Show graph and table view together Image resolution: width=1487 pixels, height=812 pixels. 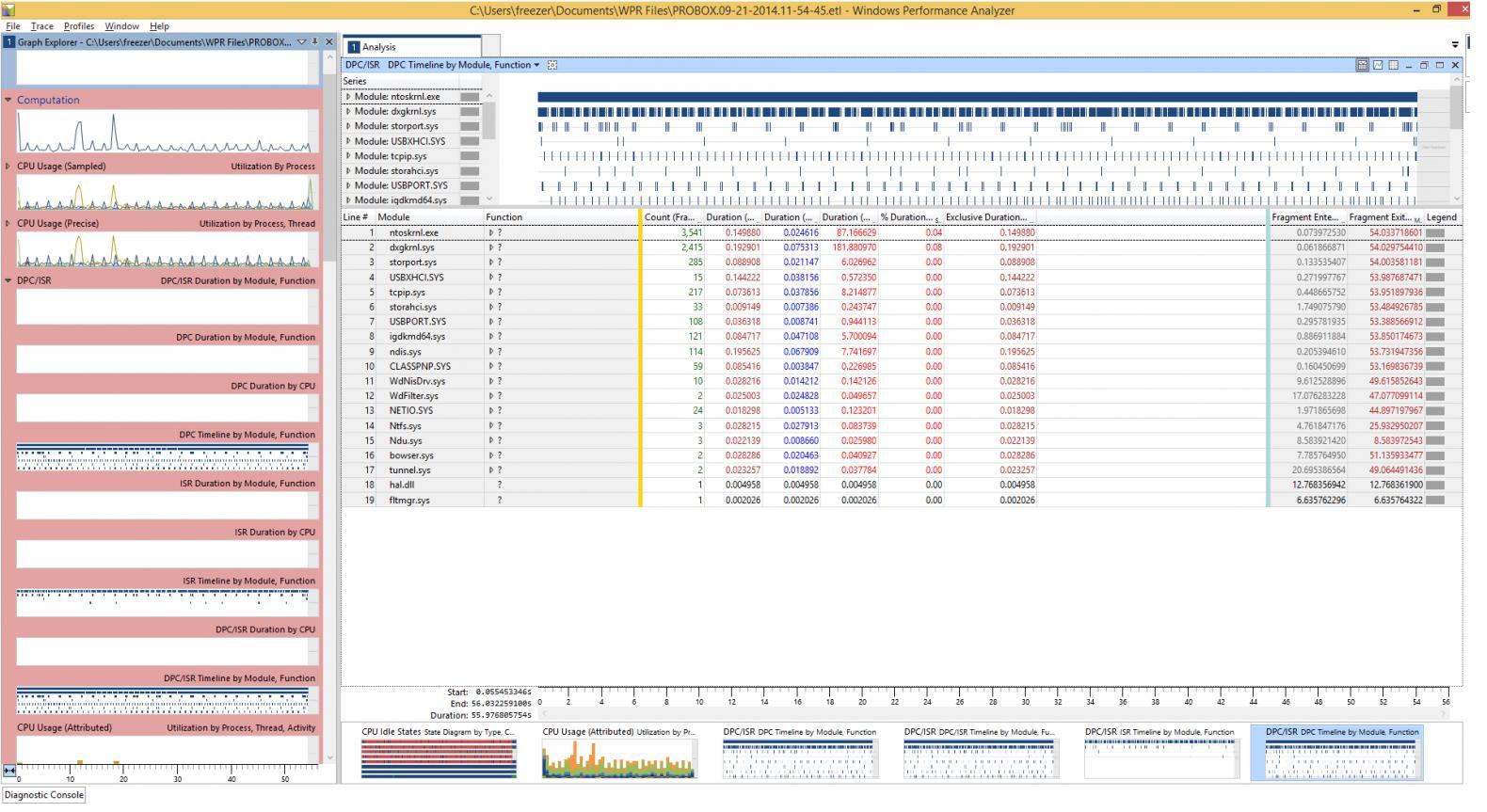click(x=1362, y=65)
